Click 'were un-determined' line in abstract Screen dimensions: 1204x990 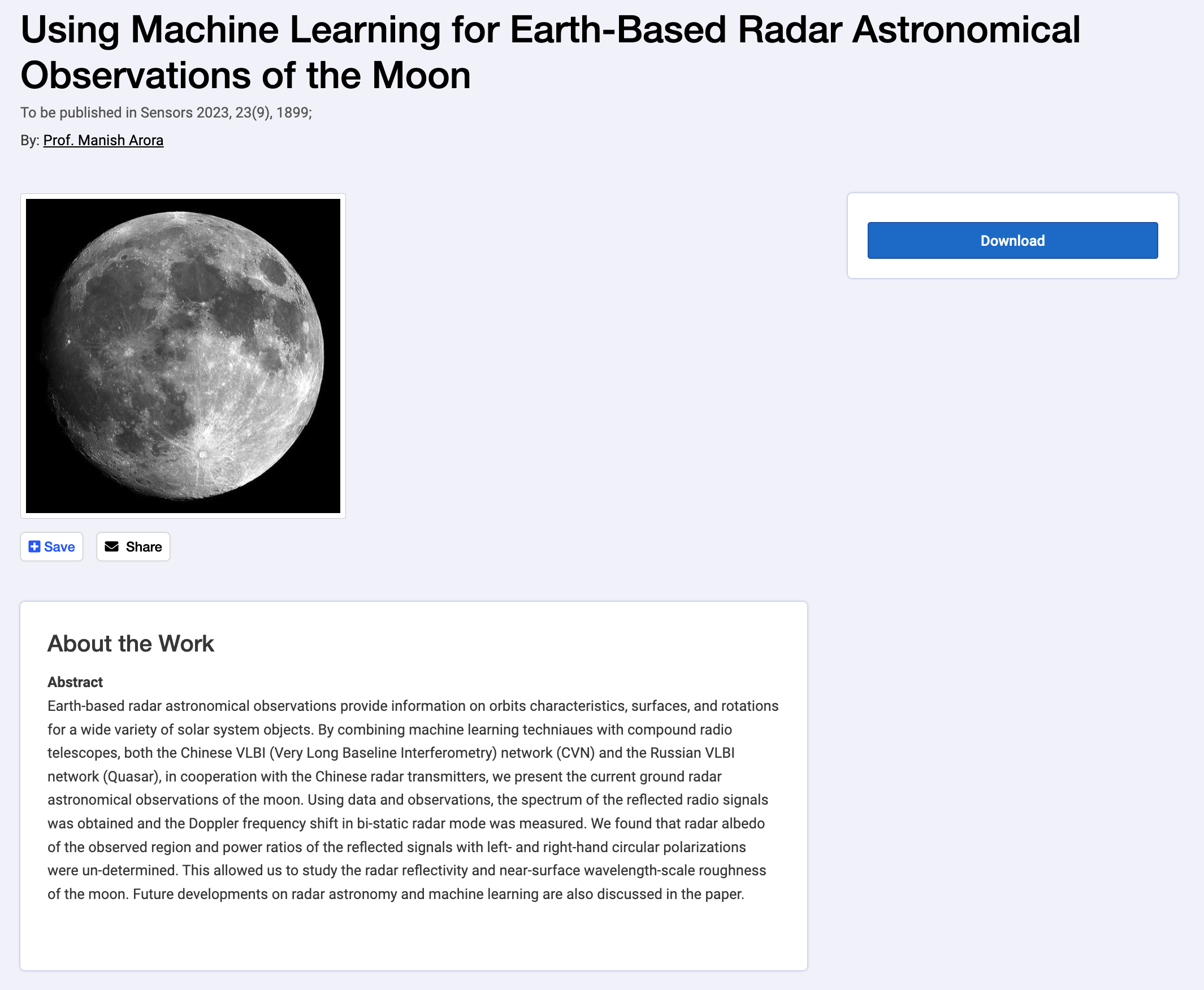[112, 871]
